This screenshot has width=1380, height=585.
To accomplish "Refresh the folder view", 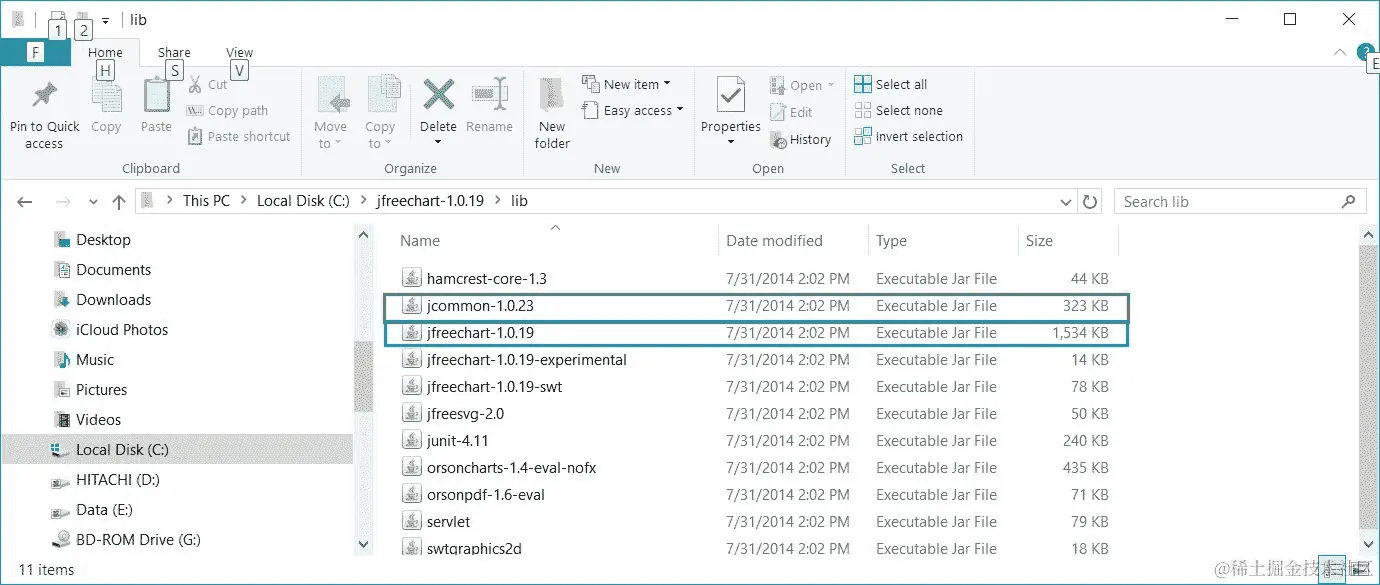I will pos(1090,202).
